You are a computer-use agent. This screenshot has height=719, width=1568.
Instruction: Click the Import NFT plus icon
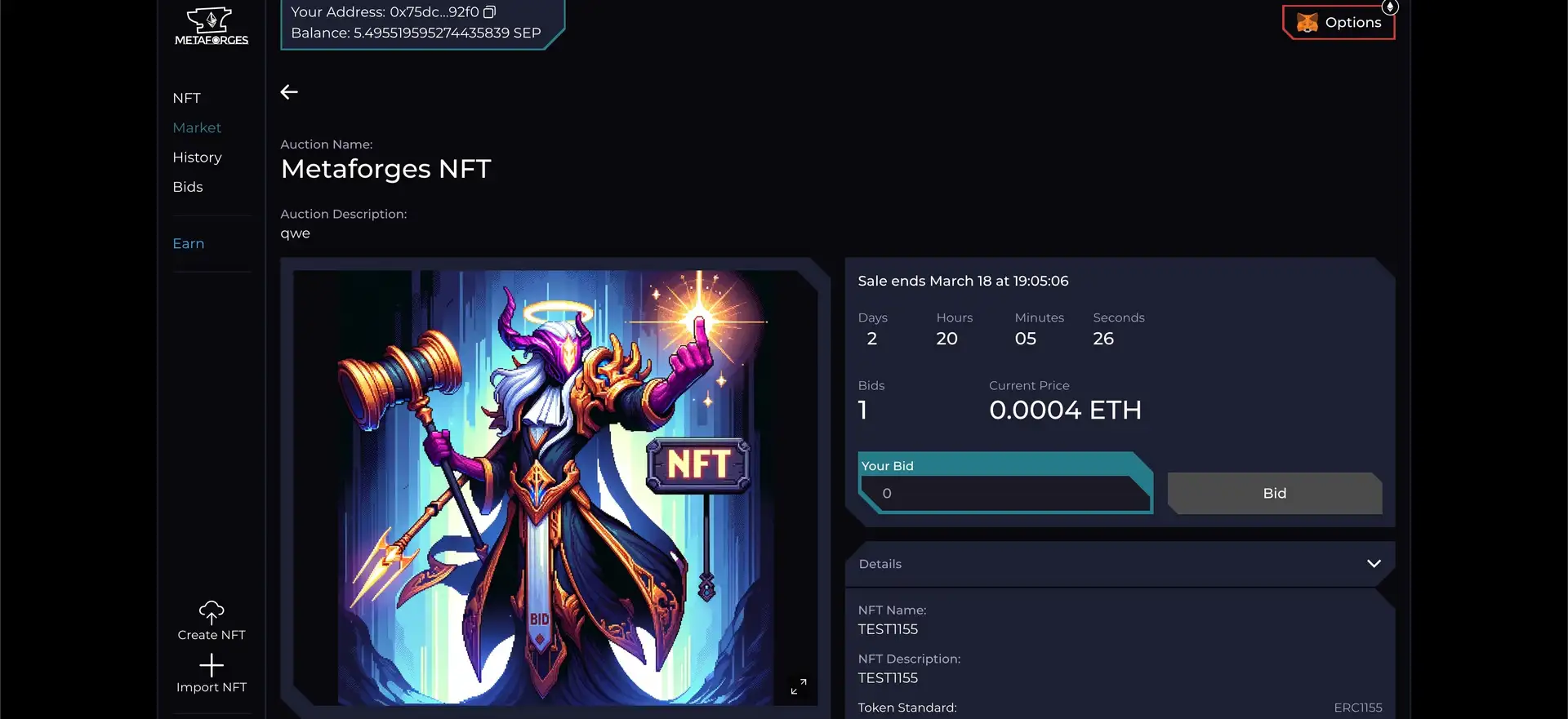[212, 665]
